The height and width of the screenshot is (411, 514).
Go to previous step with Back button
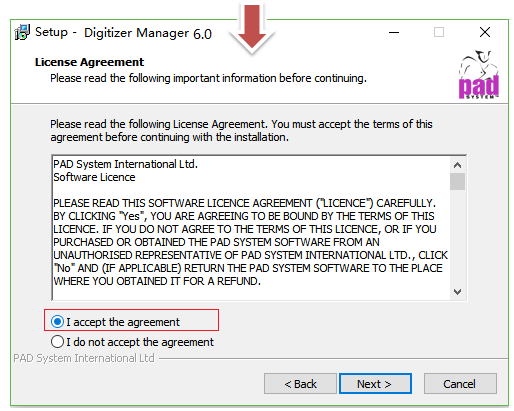tap(300, 384)
